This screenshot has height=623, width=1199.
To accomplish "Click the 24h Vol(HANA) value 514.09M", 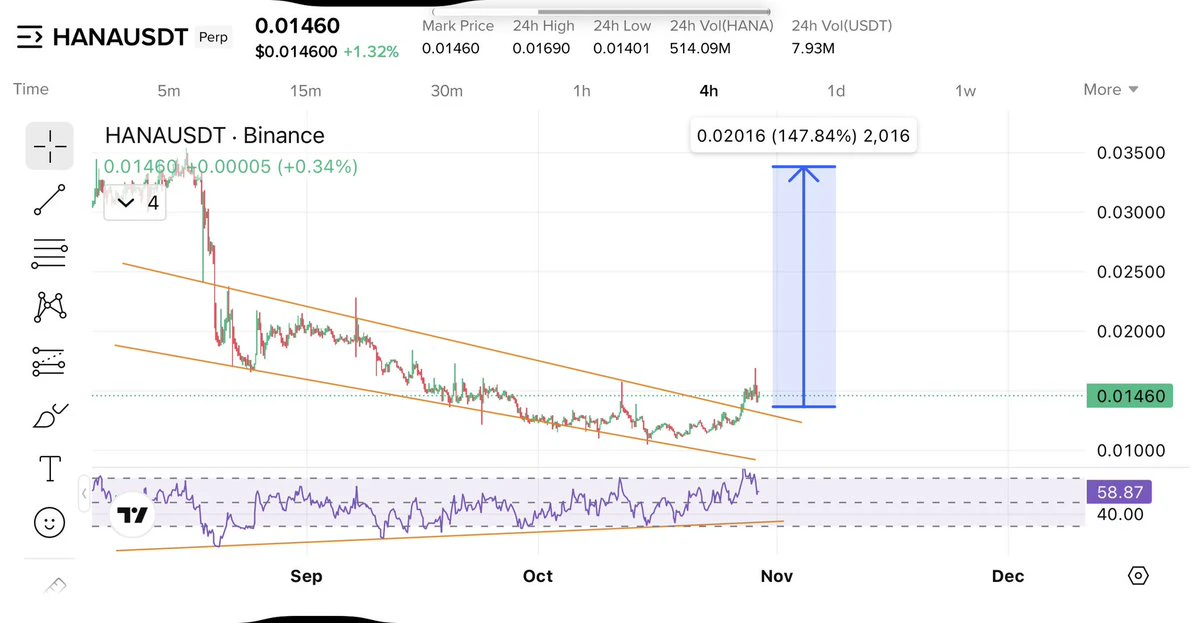I will point(700,48).
